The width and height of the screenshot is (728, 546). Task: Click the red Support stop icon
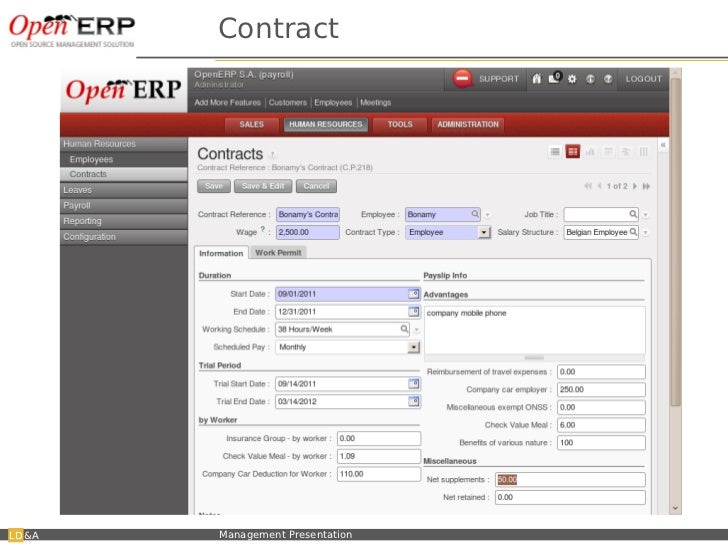click(x=462, y=78)
